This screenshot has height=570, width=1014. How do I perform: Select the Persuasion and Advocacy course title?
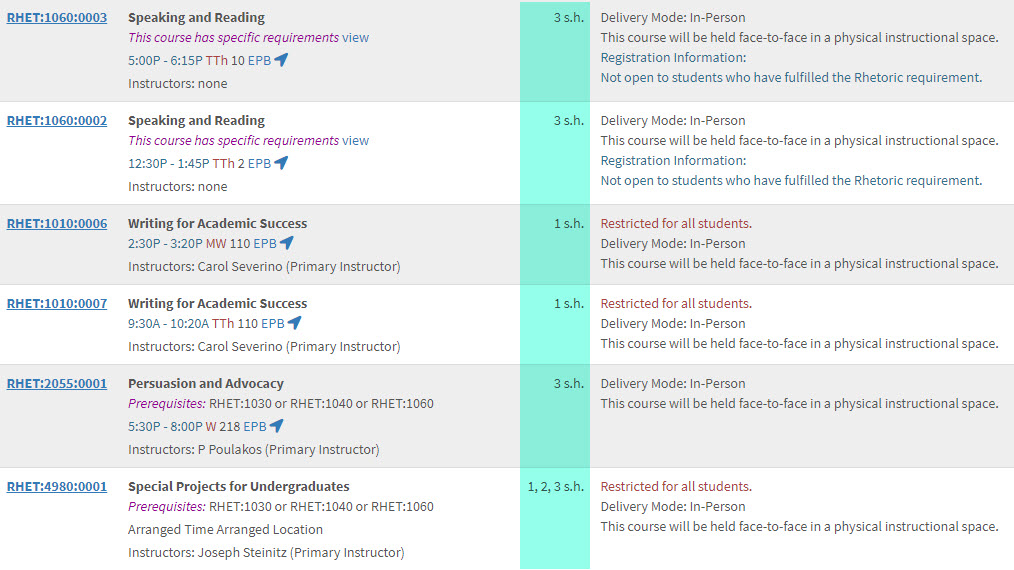206,383
